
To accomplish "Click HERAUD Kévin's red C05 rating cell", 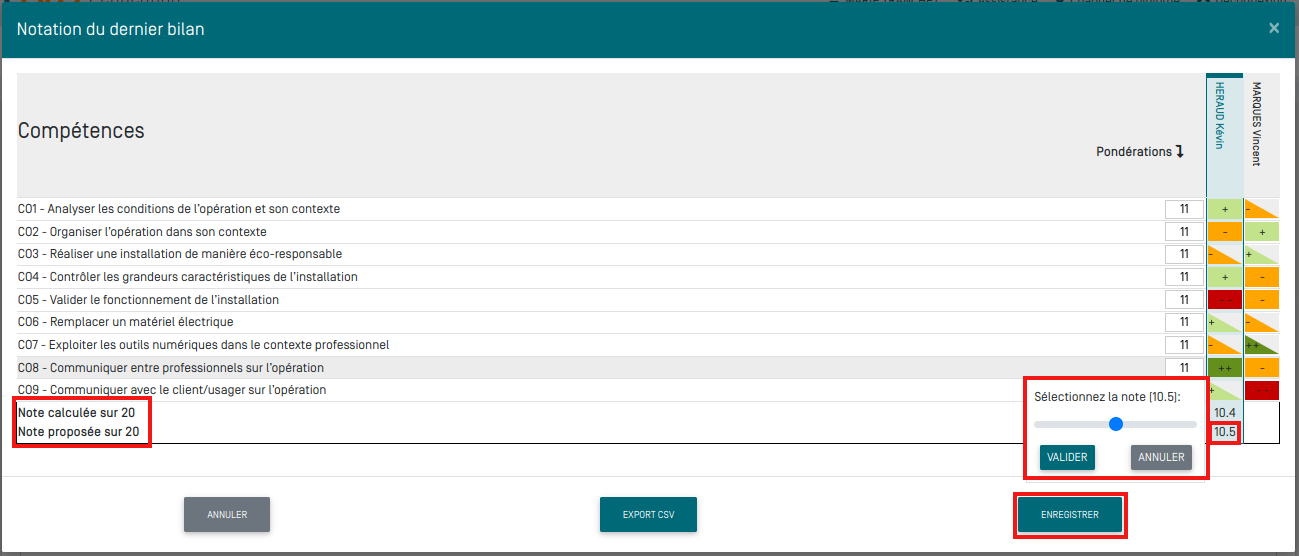I will (1225, 300).
